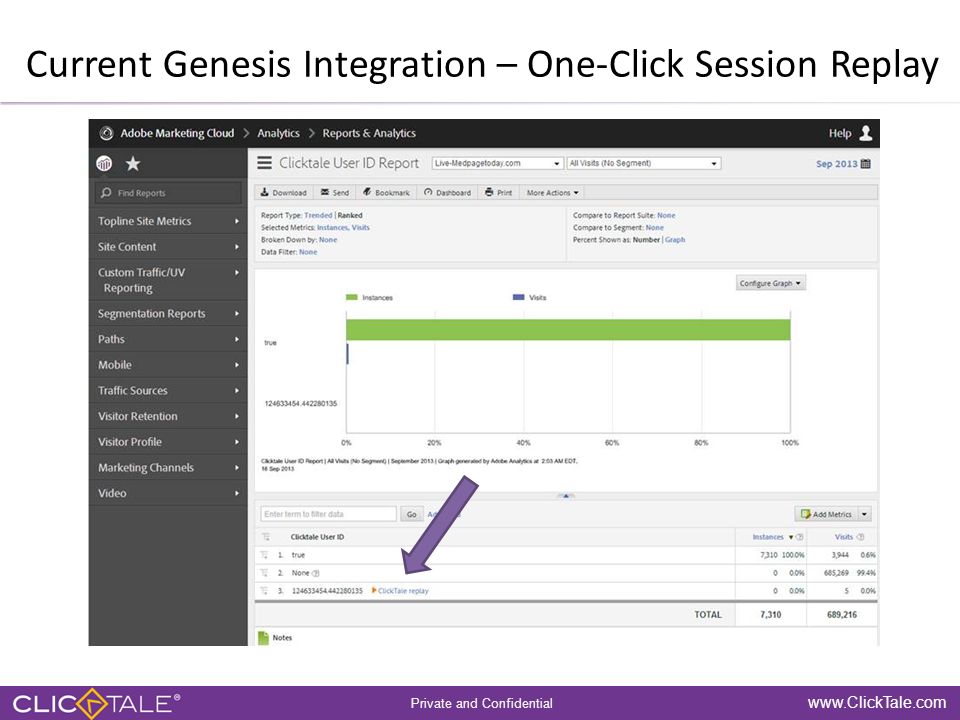Image resolution: width=960 pixels, height=720 pixels.
Task: Click the search magnifier icon in Find Reports
Action: [x=107, y=192]
